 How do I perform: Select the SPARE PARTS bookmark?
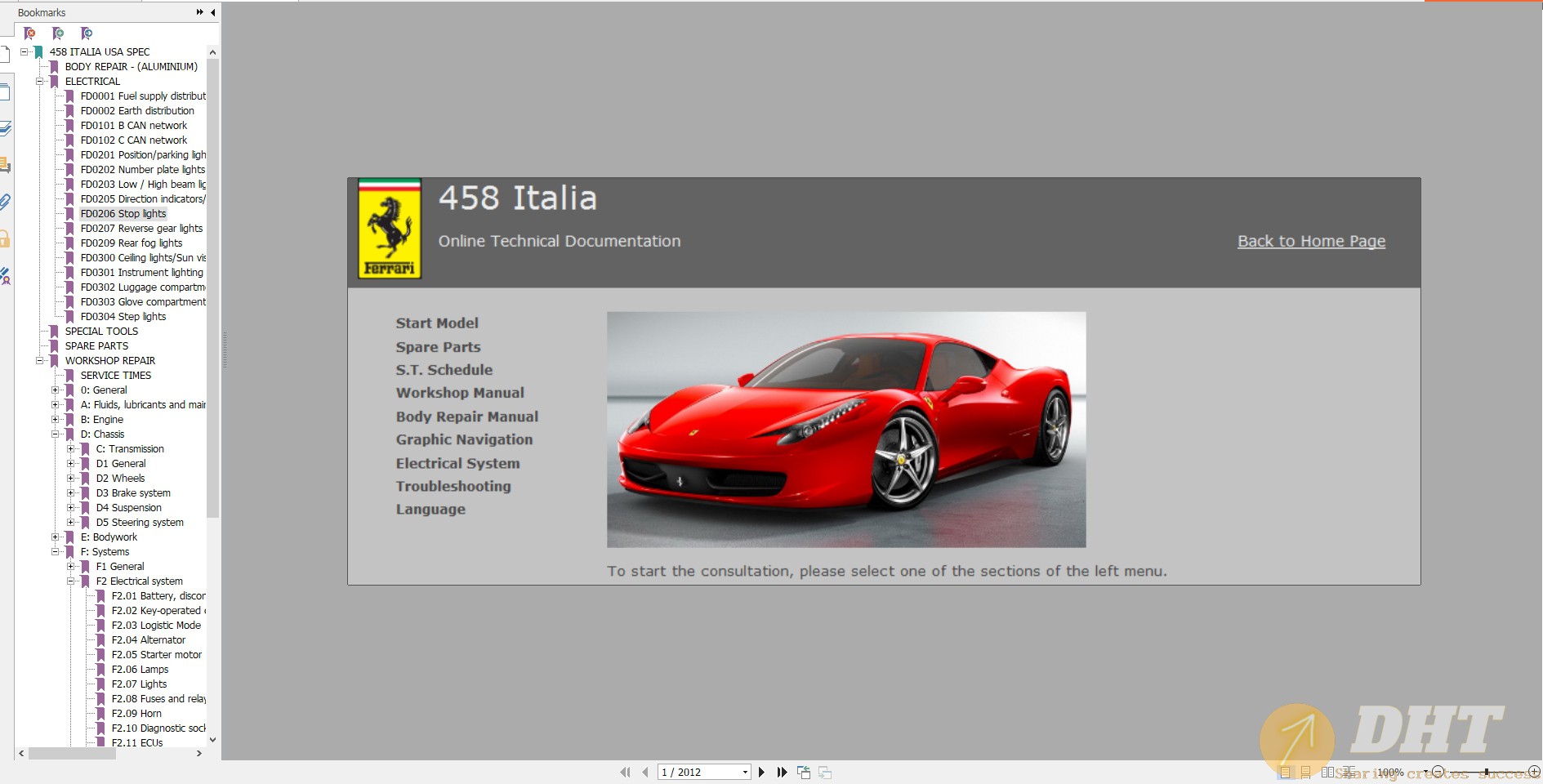tap(96, 346)
